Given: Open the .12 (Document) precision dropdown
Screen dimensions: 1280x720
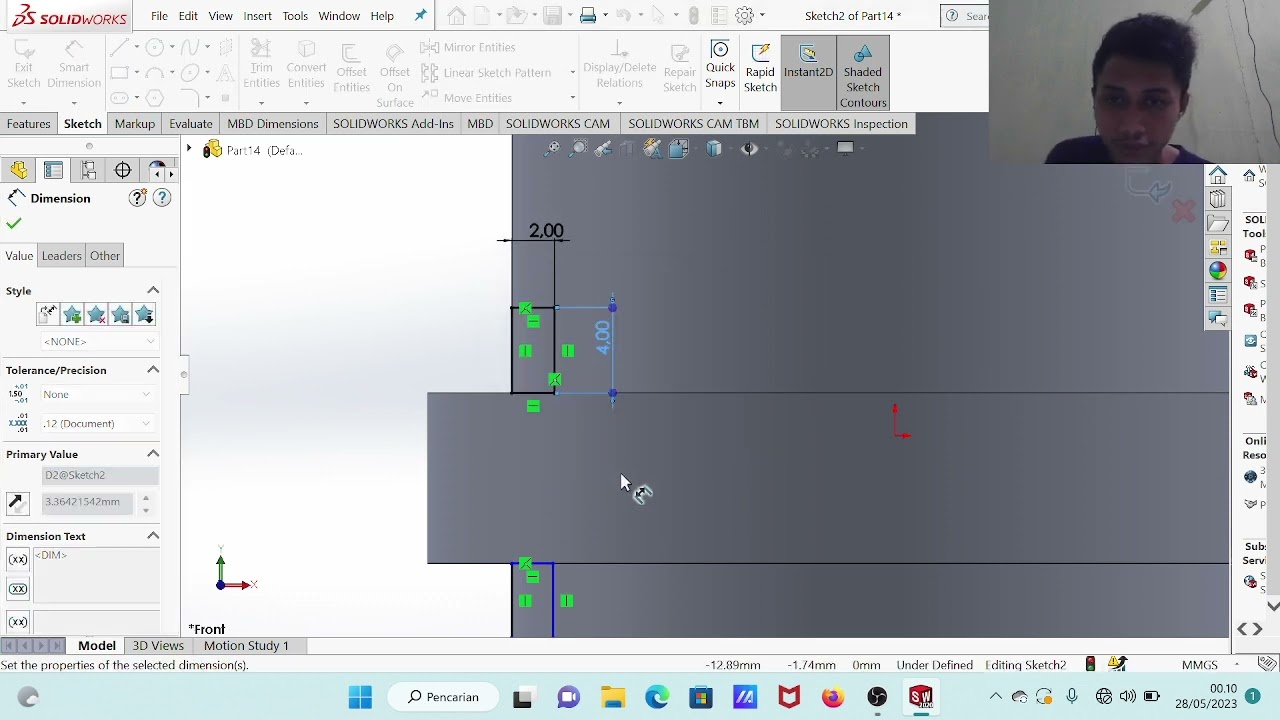Looking at the screenshot, I should (98, 423).
